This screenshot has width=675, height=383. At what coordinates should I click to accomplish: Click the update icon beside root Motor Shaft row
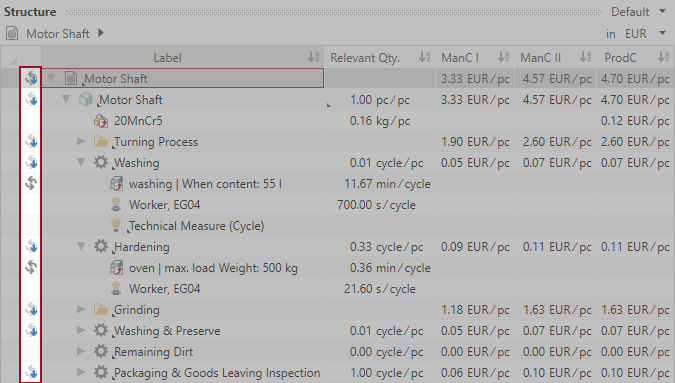[x=31, y=78]
